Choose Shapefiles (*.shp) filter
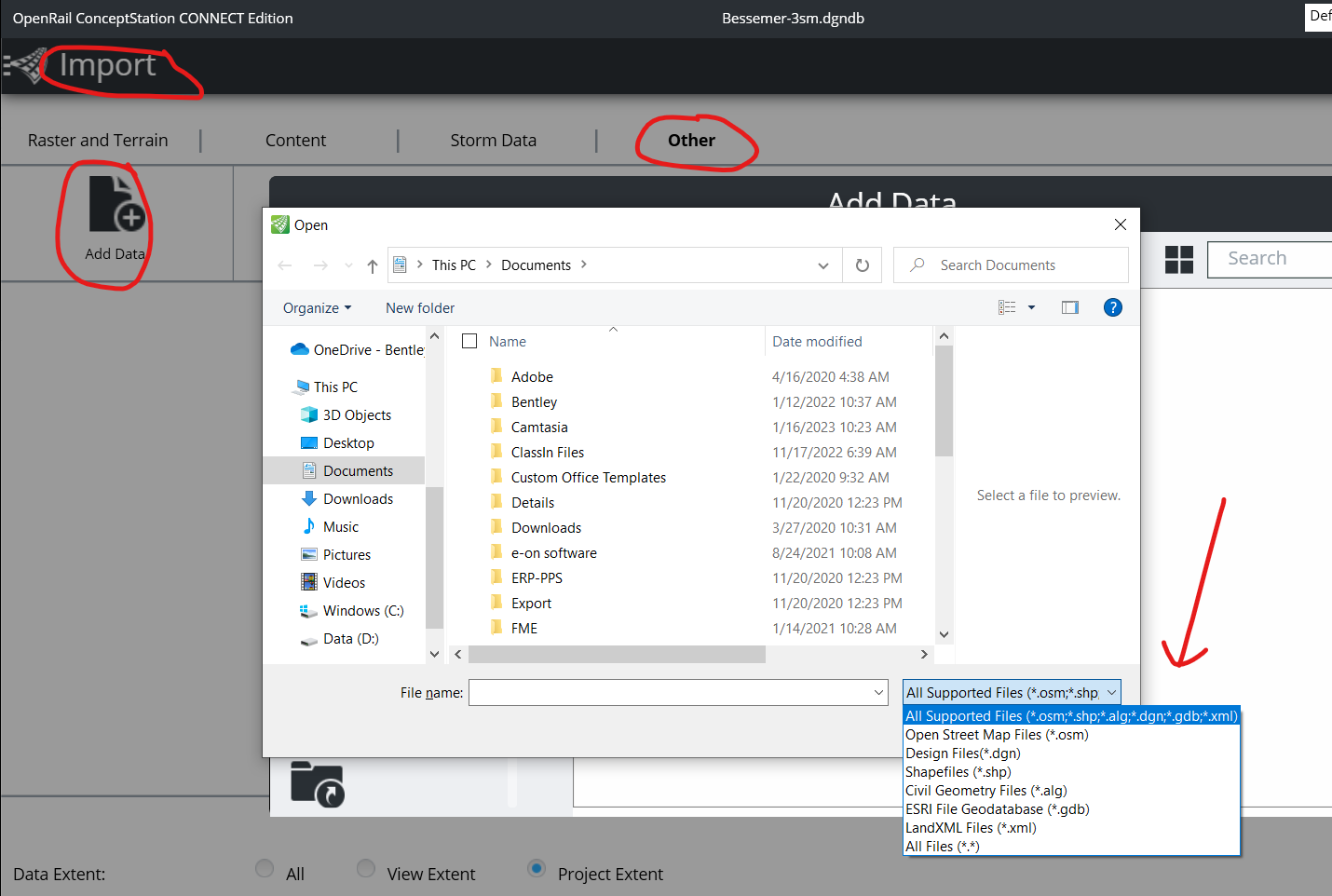 [x=1072, y=772]
